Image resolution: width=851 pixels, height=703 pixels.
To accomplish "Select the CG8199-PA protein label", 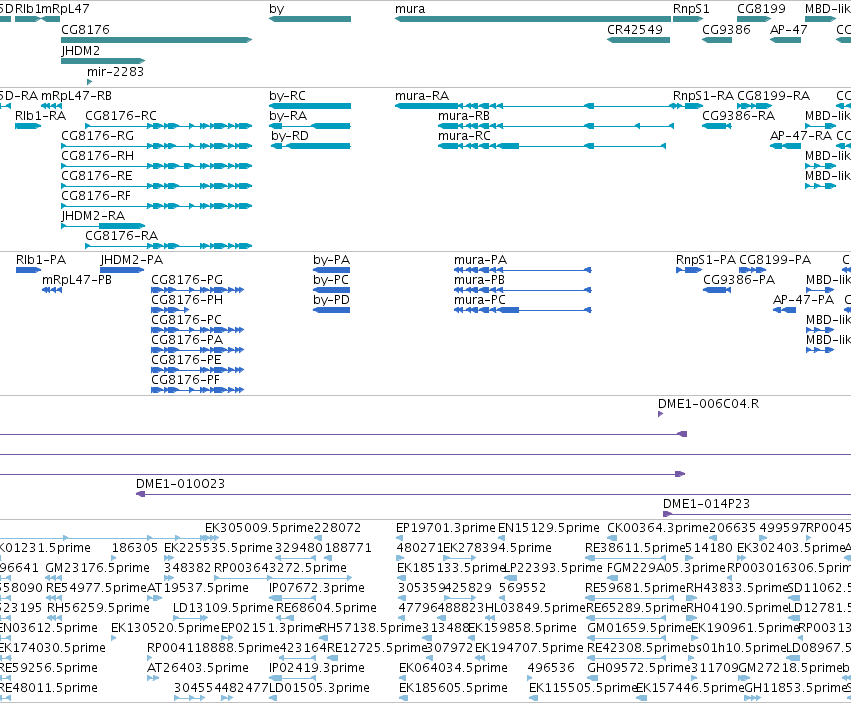I will click(775, 259).
